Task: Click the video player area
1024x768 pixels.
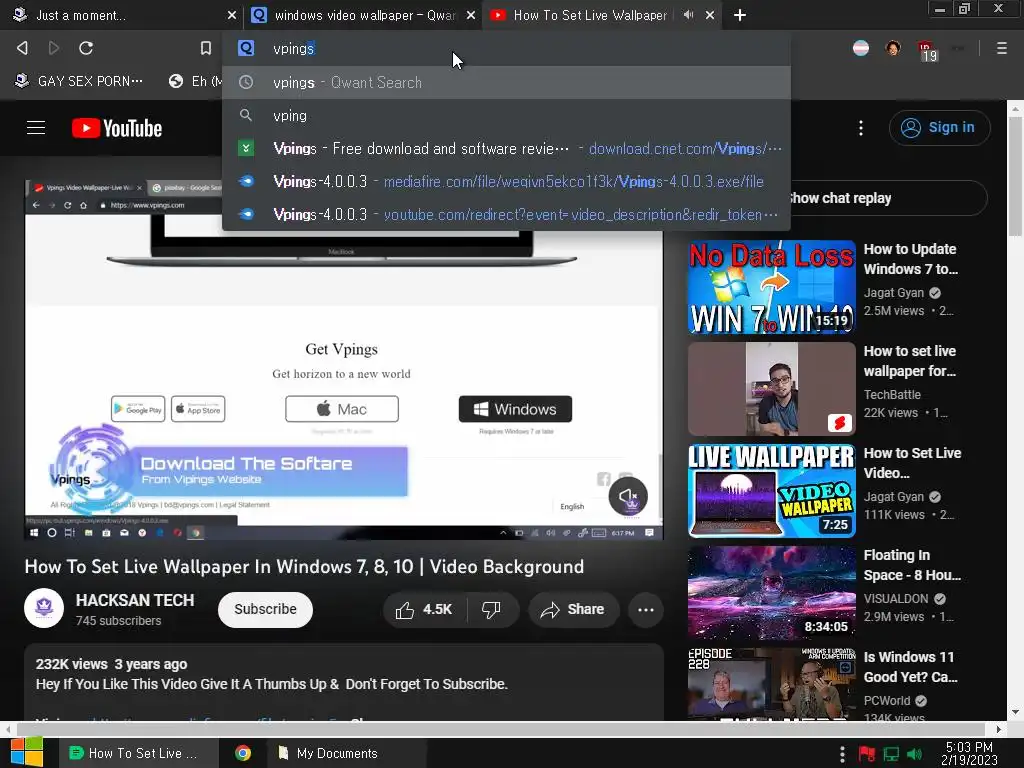Action: [344, 359]
